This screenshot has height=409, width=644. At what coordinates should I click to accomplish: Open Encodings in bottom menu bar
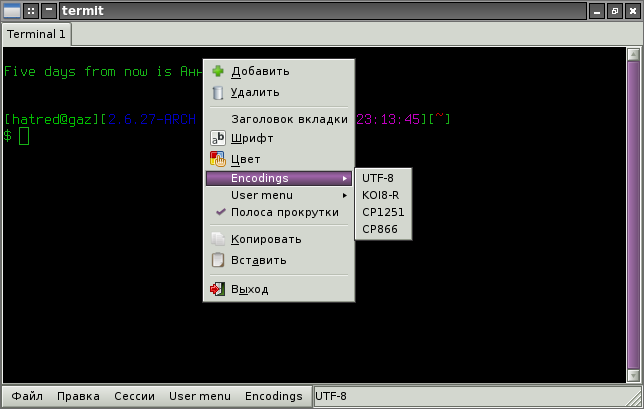274,396
